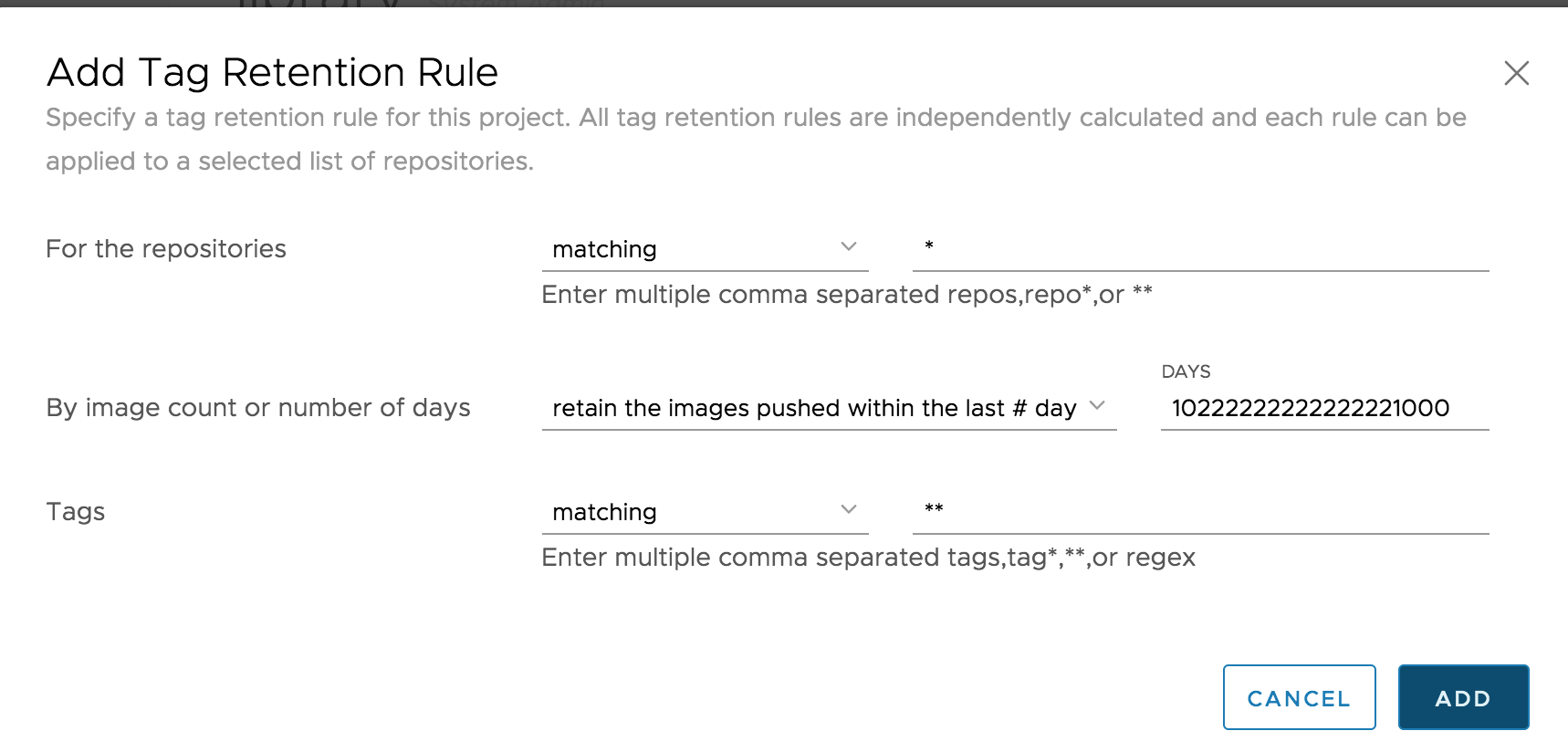Click the chevron on the Tags matching dropdown
Screen dimensions: 1568x752
[x=849, y=509]
